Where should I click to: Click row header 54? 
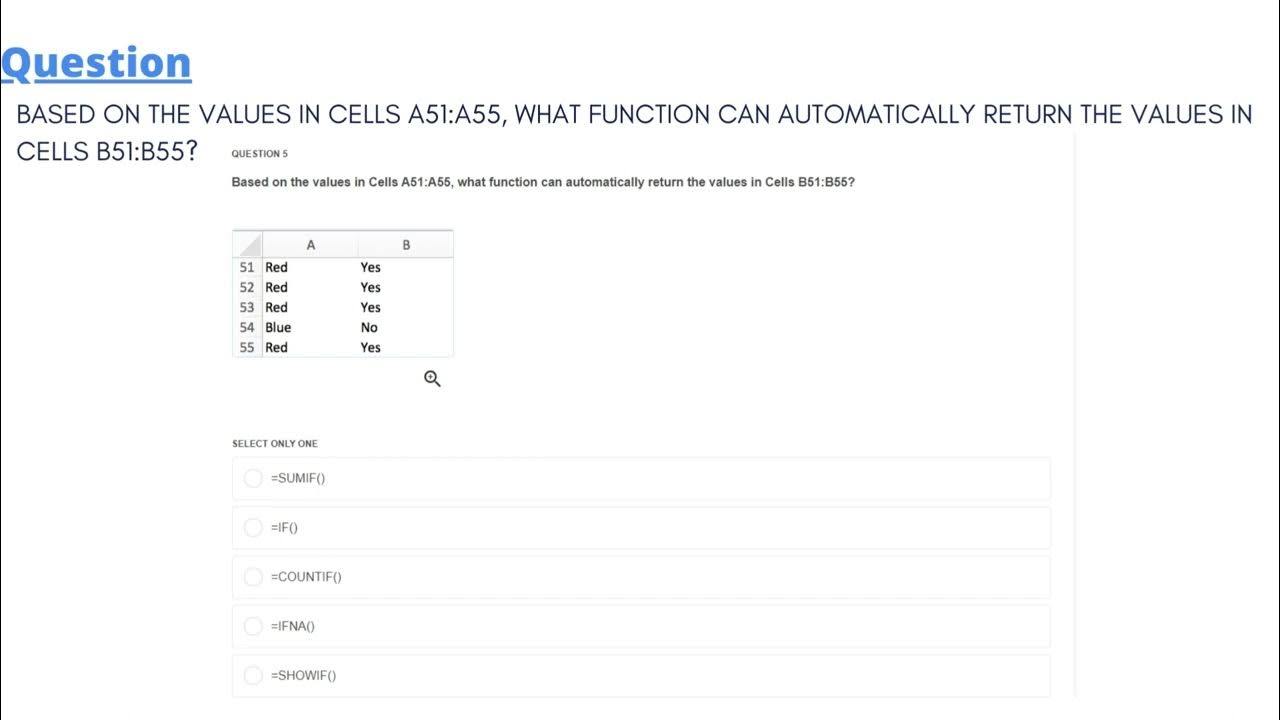(247, 327)
